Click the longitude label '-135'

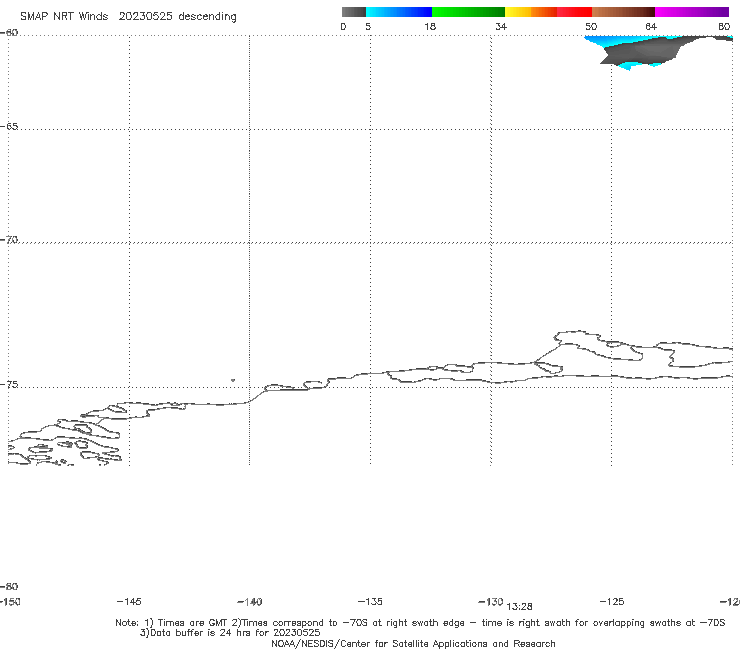pos(370,602)
